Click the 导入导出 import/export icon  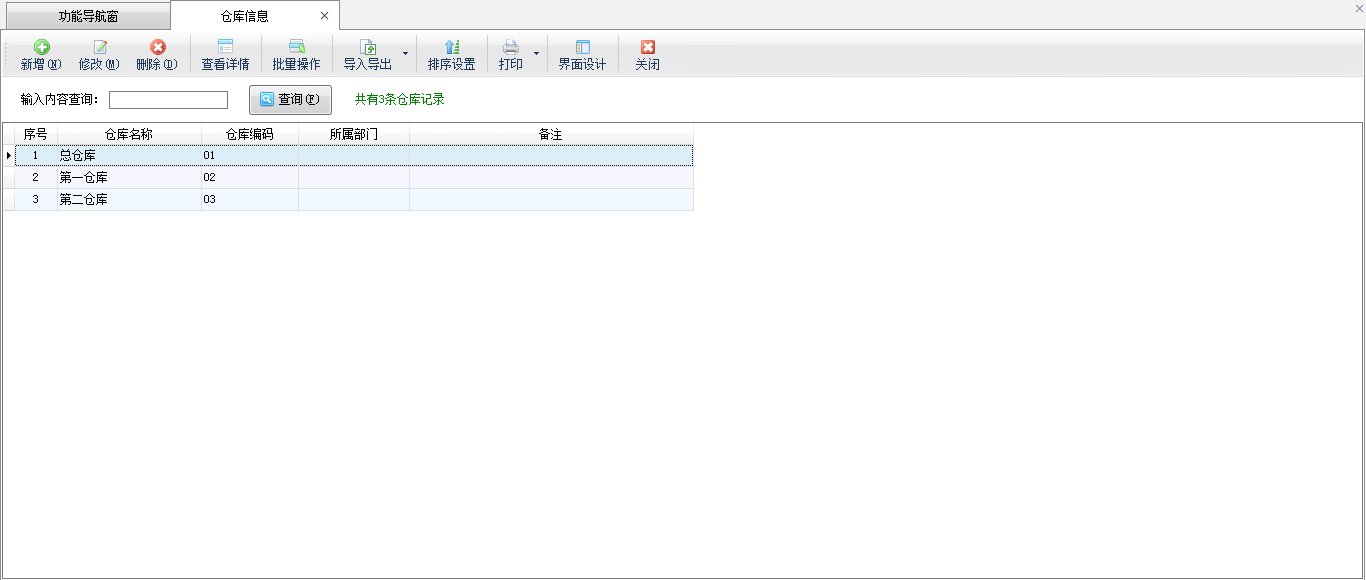(x=367, y=47)
